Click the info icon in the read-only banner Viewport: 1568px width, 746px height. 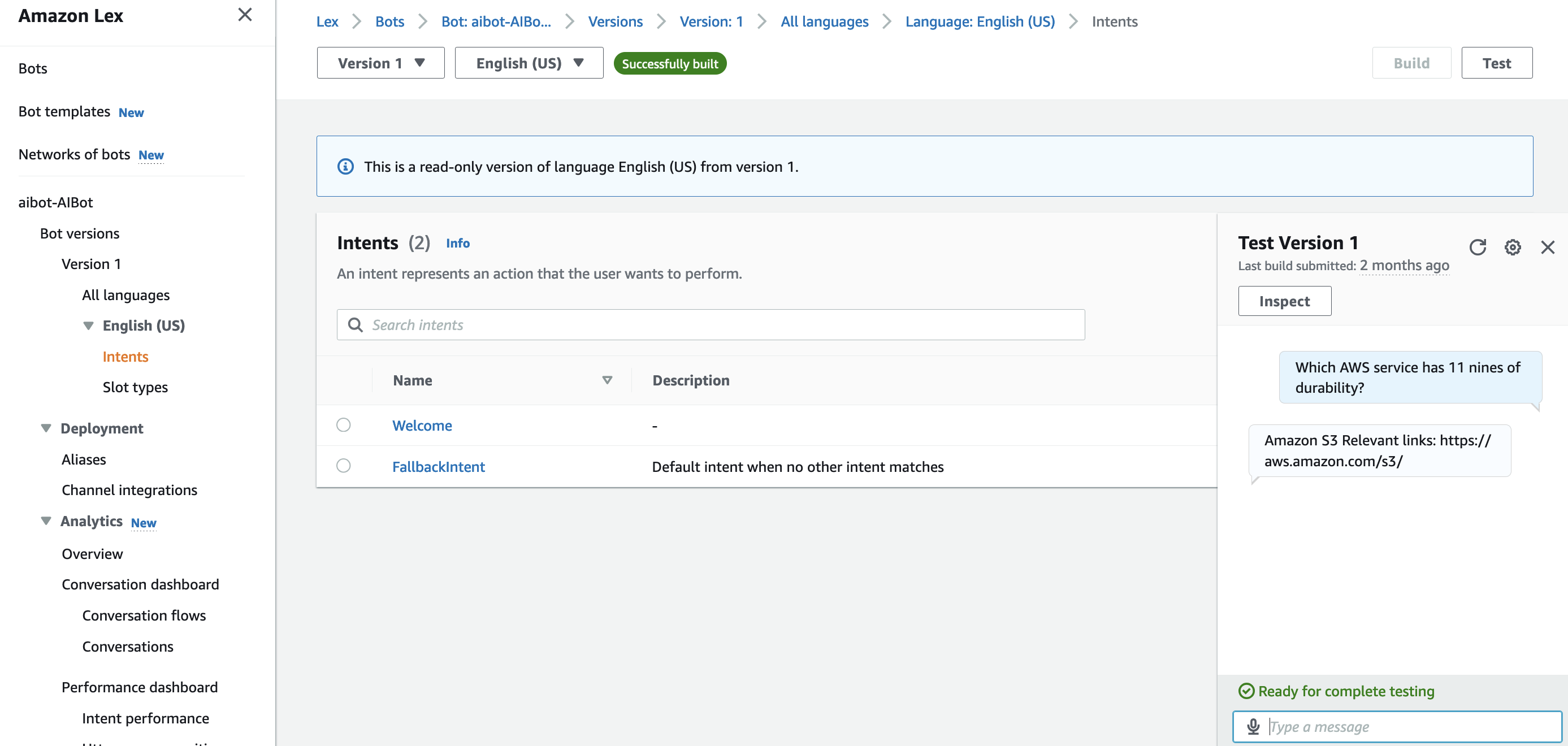345,167
